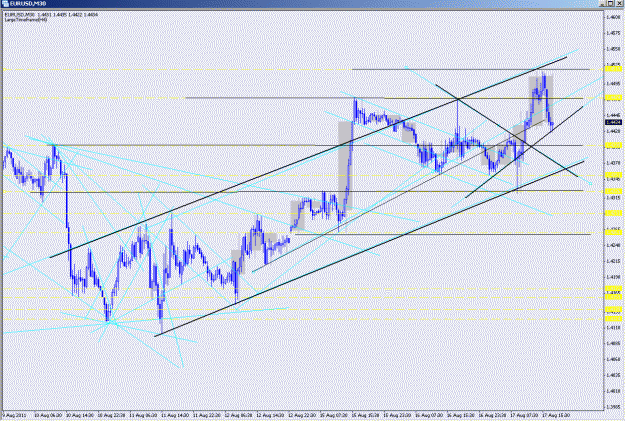Click the '10 Aug 06:00' time axis label
This screenshot has height=421, width=625.
48,415
